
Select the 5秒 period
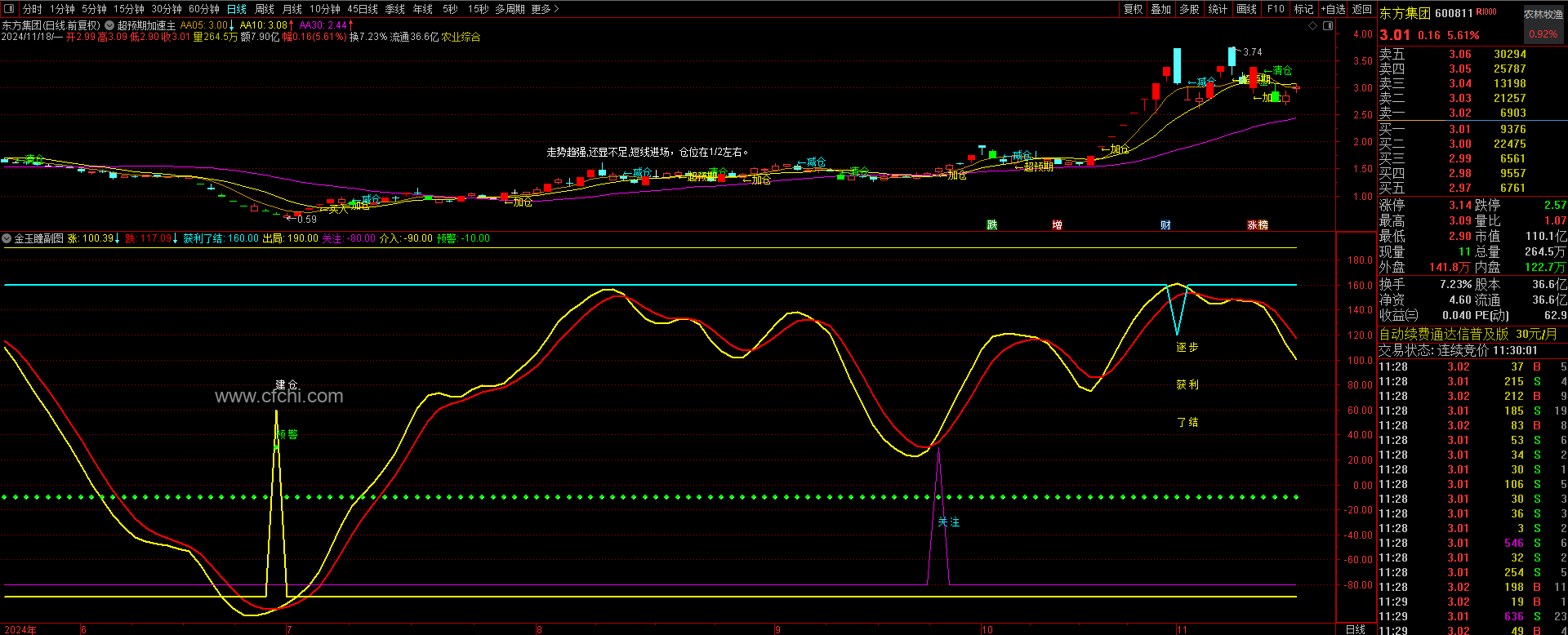[450, 9]
